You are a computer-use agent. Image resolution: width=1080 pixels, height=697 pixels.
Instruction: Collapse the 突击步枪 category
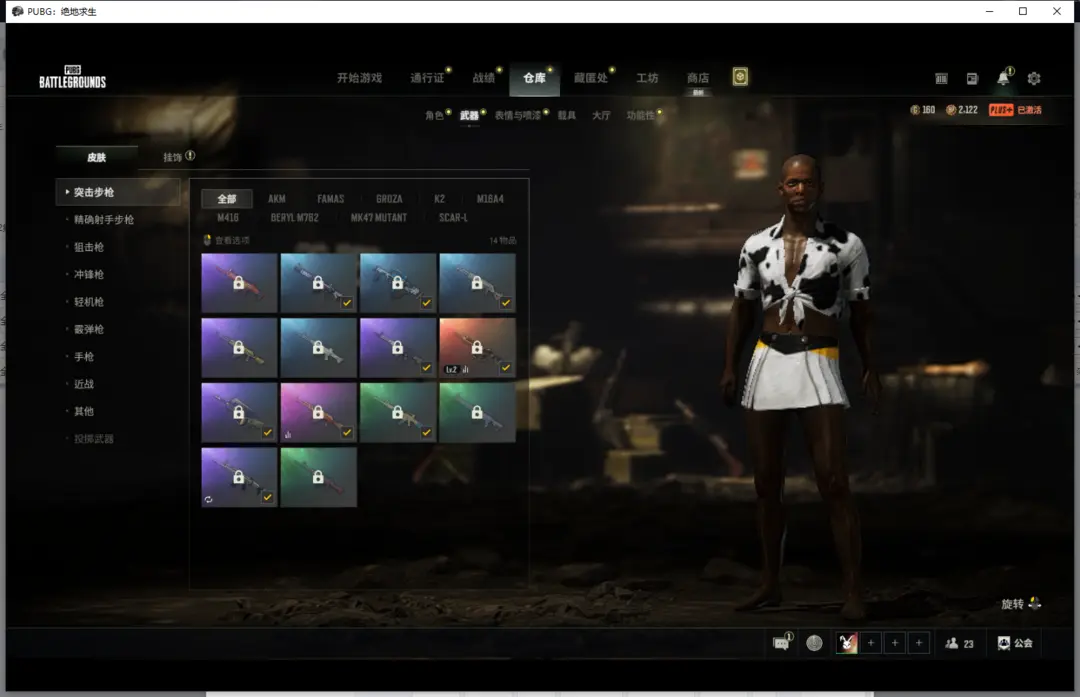[x=118, y=192]
